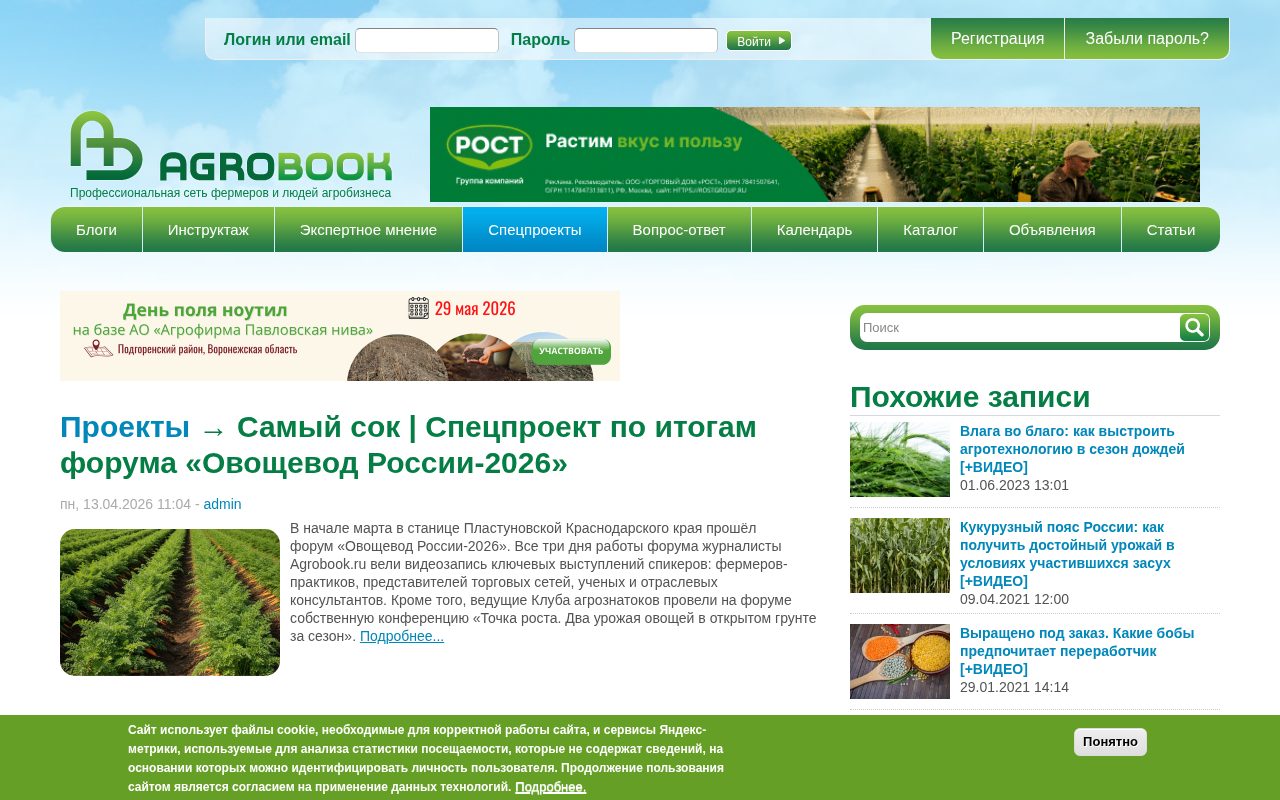Screen dimensions: 1280x800
Task: Click the РОСТ group logo in the top banner
Action: pos(490,145)
